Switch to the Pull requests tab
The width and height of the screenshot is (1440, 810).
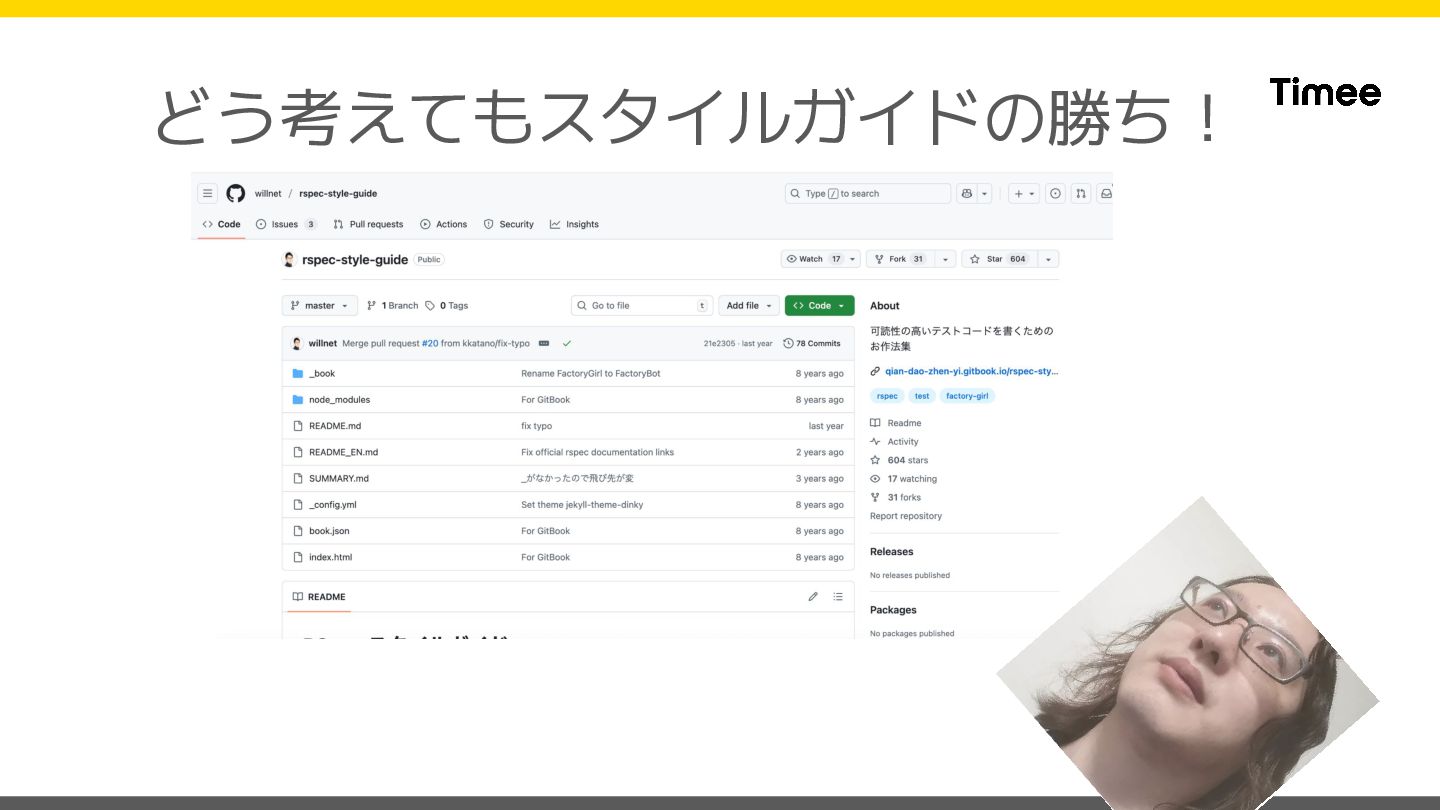pyautogui.click(x=368, y=224)
